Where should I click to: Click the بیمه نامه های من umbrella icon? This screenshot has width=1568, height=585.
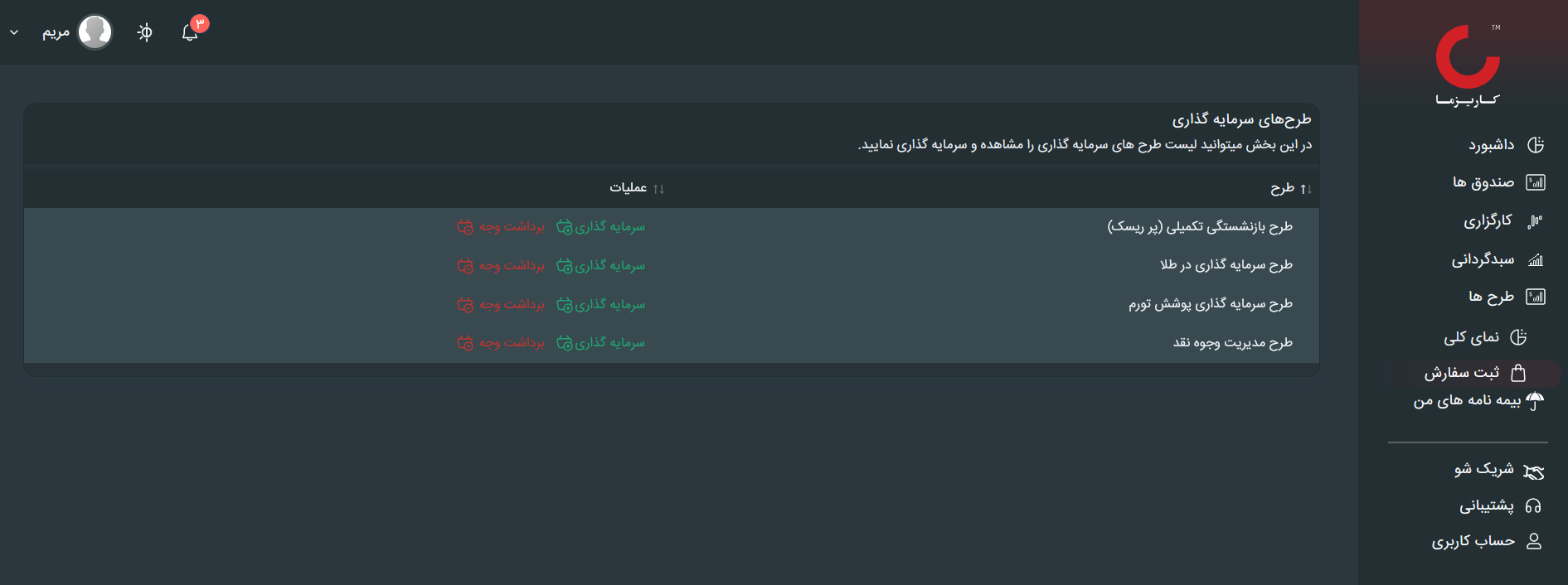1535,401
